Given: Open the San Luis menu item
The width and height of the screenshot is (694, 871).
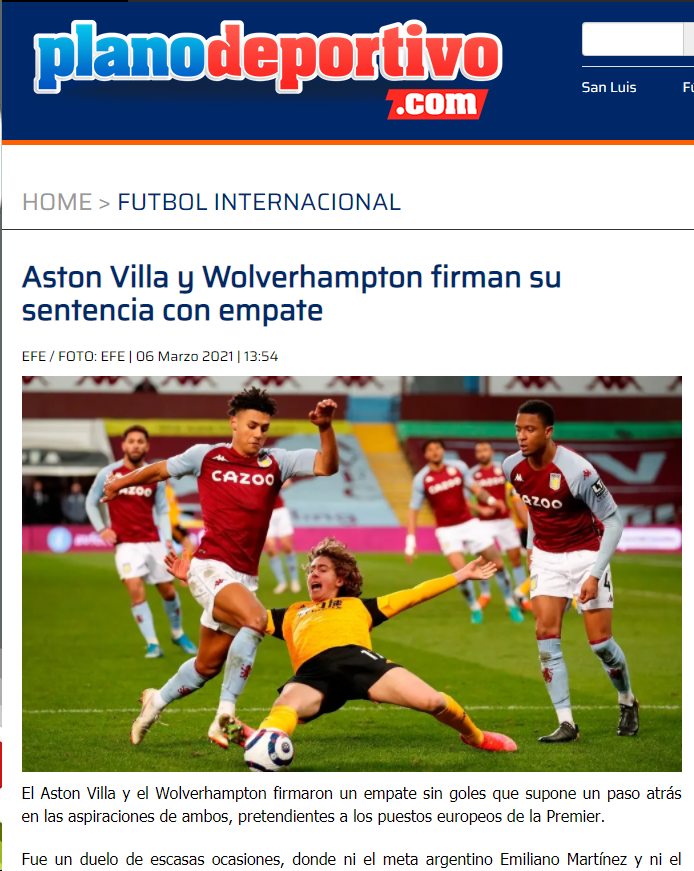Looking at the screenshot, I should coord(608,87).
